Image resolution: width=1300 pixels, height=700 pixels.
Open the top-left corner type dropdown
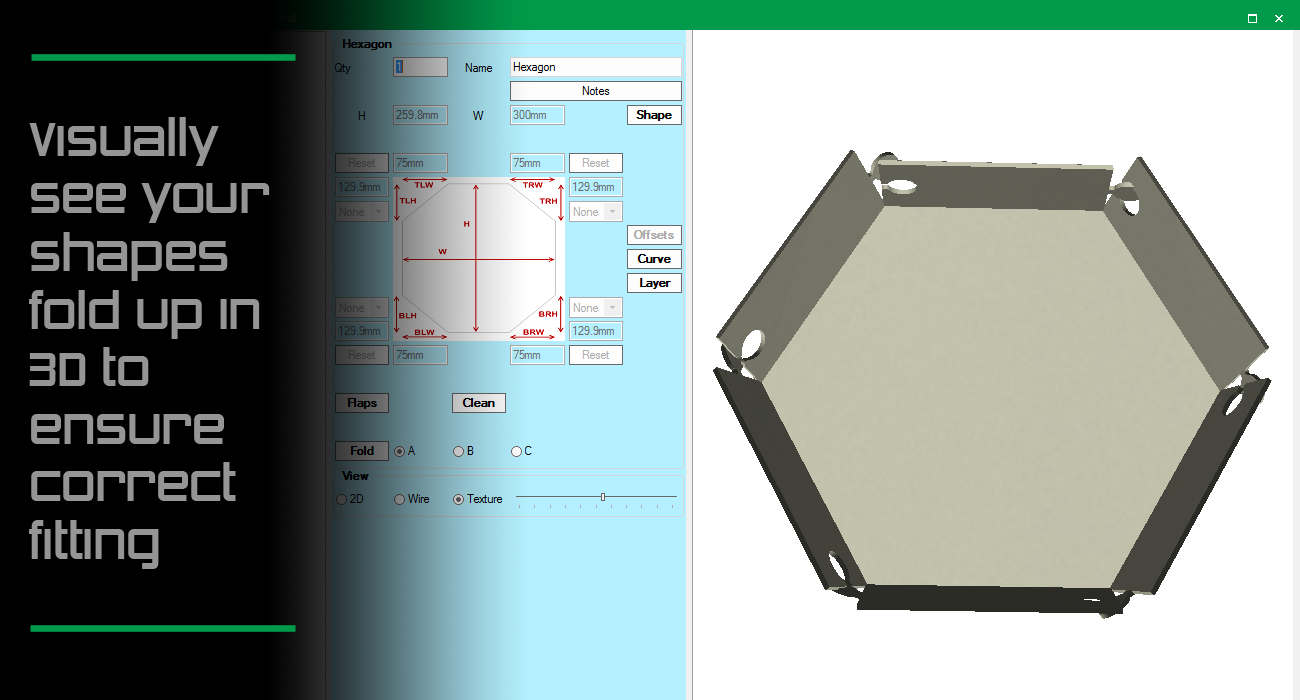tap(361, 211)
